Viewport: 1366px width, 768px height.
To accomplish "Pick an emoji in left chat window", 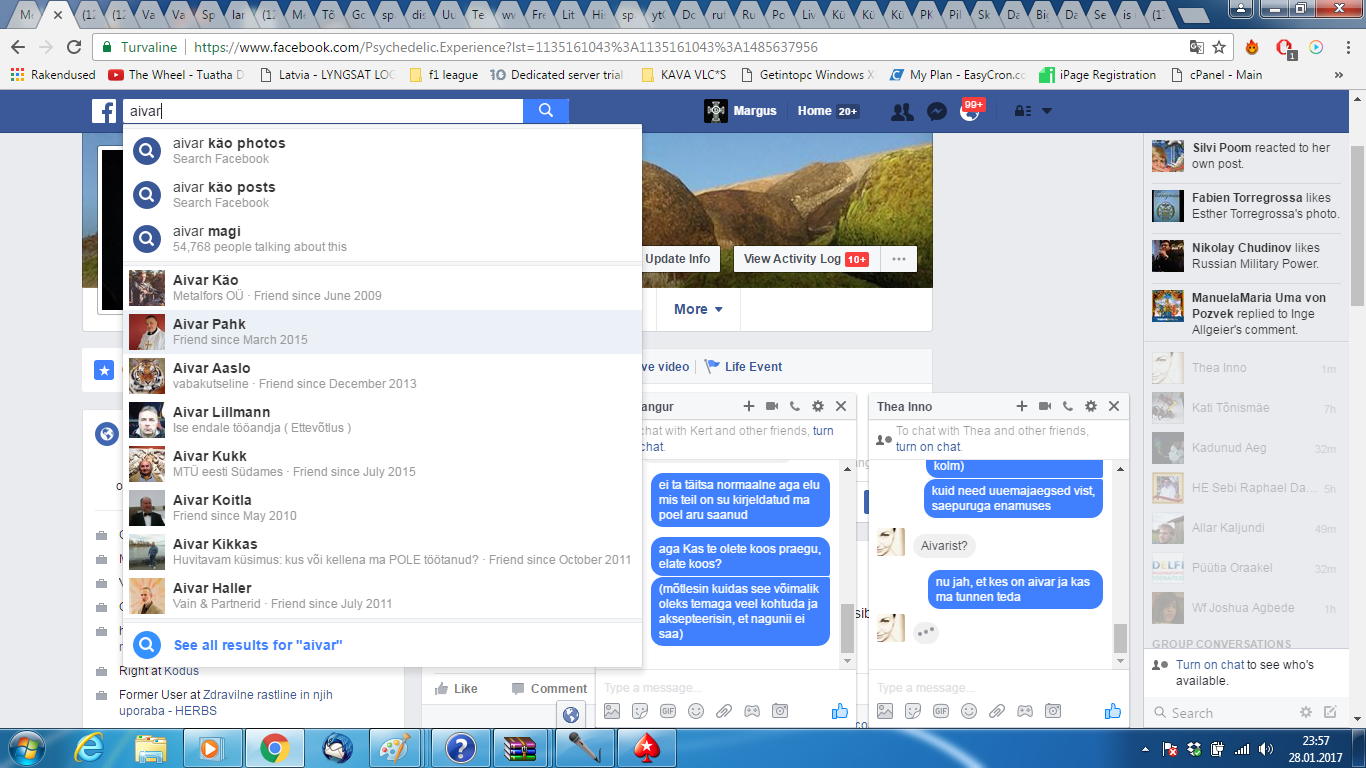I will tap(696, 711).
